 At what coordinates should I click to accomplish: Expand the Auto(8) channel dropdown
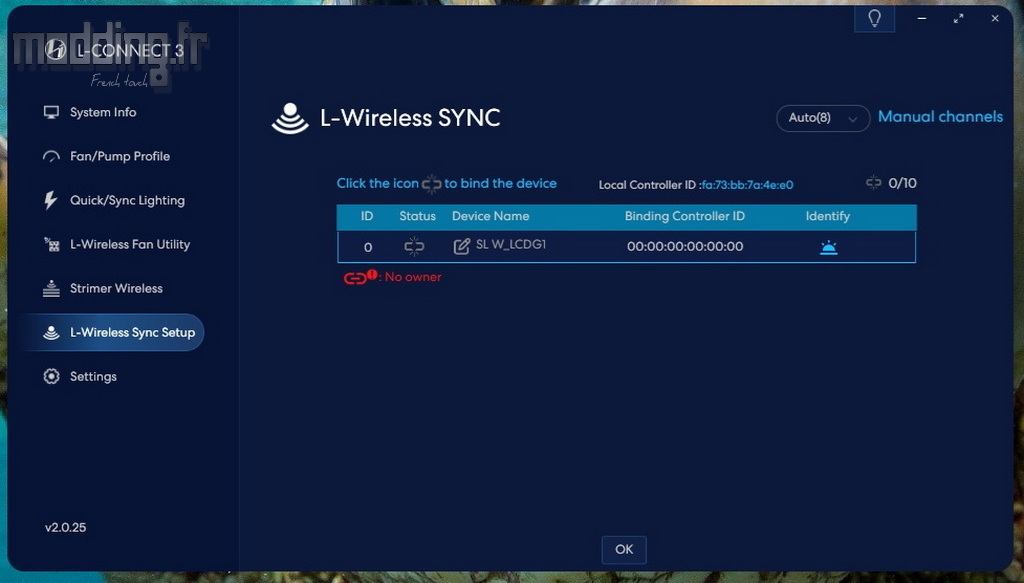(x=822, y=118)
